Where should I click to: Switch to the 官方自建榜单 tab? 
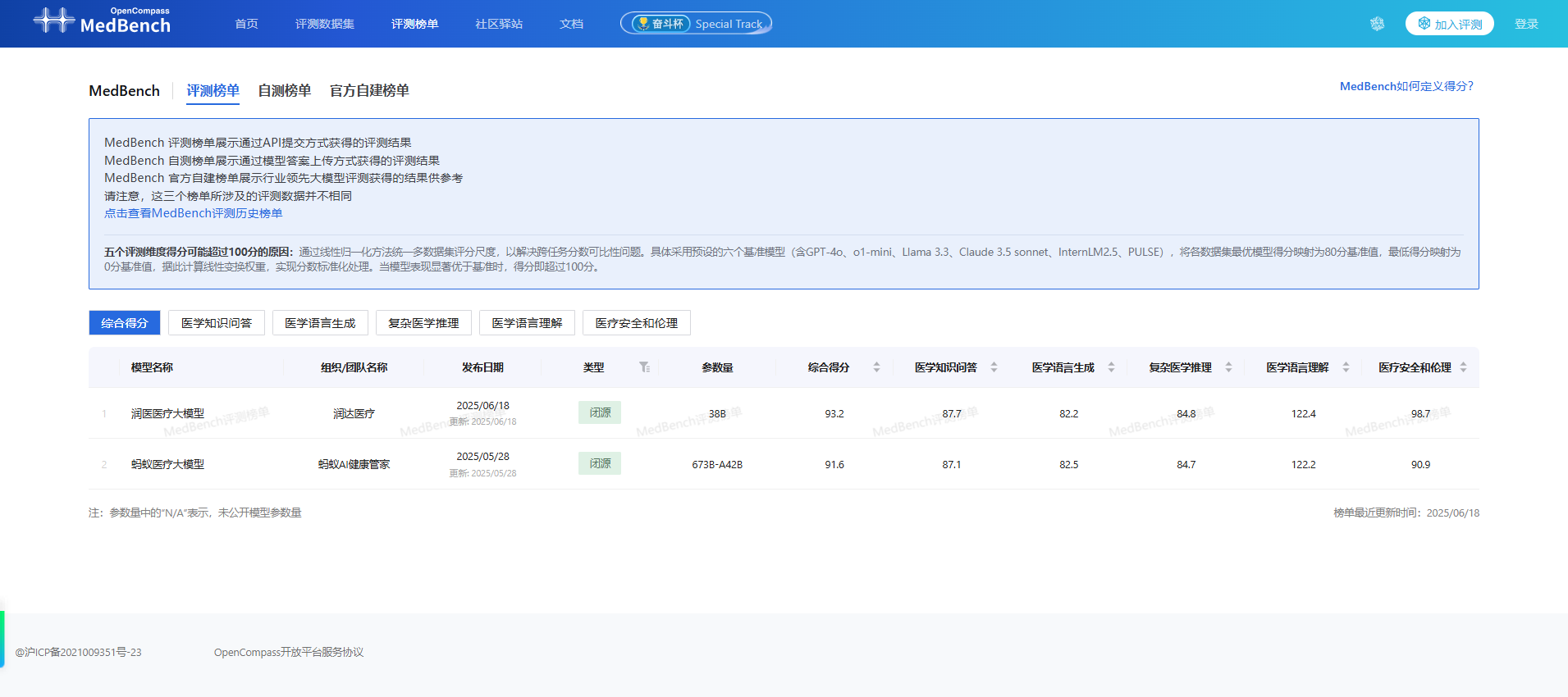point(369,91)
